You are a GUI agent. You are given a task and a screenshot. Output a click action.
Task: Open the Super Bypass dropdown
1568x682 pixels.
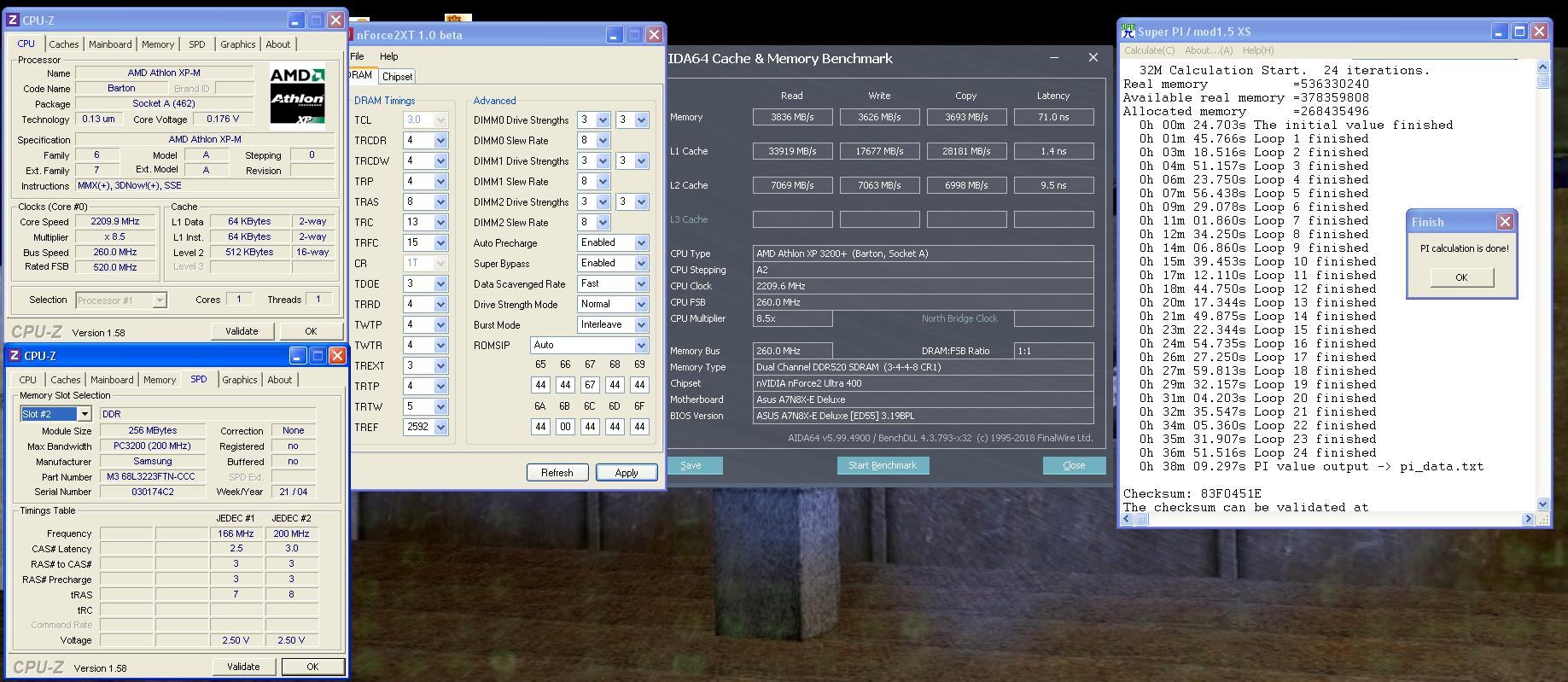(641, 263)
